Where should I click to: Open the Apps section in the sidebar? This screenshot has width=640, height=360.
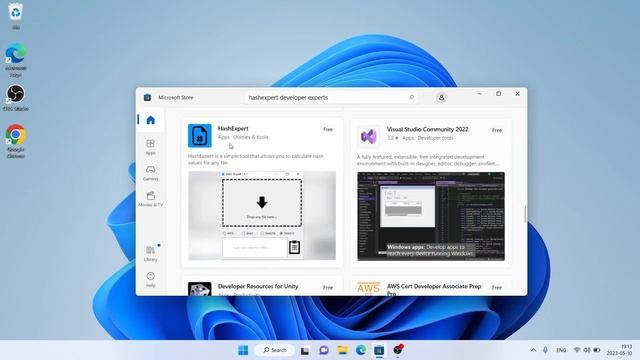click(x=151, y=147)
